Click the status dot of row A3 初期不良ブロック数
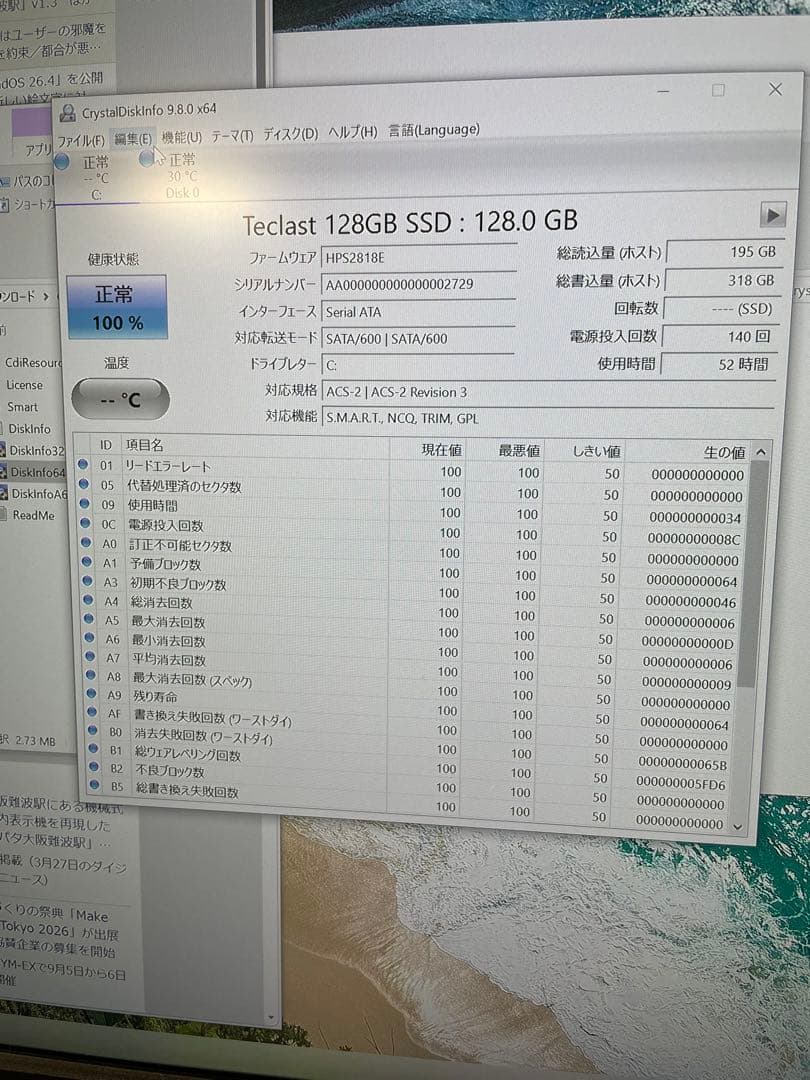The image size is (810, 1080). (x=87, y=581)
